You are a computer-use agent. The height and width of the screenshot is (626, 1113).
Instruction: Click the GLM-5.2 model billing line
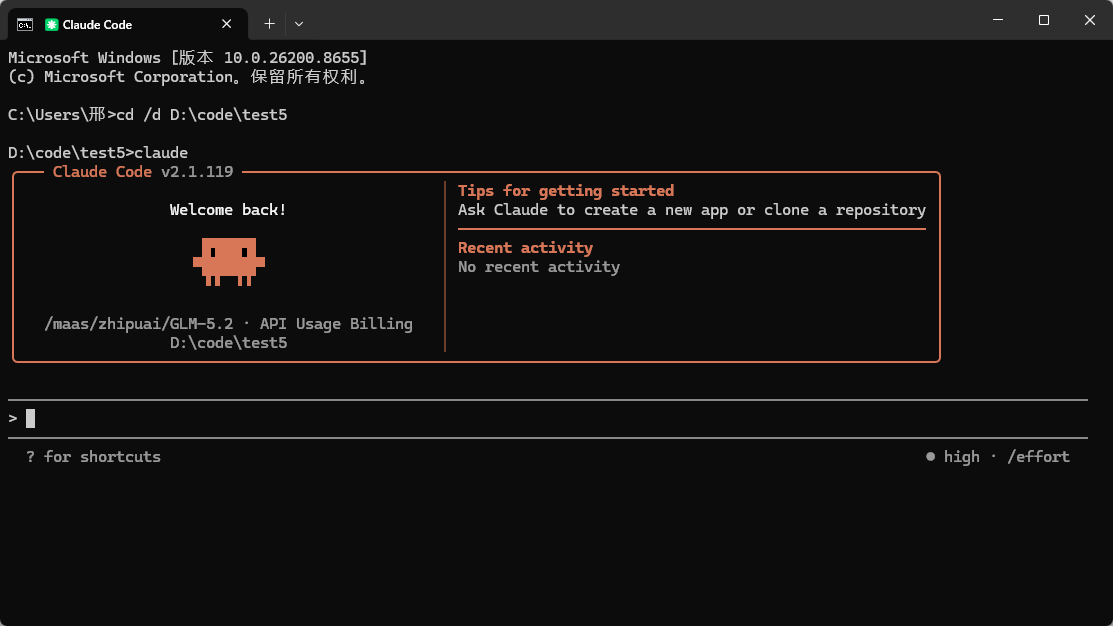tap(229, 324)
